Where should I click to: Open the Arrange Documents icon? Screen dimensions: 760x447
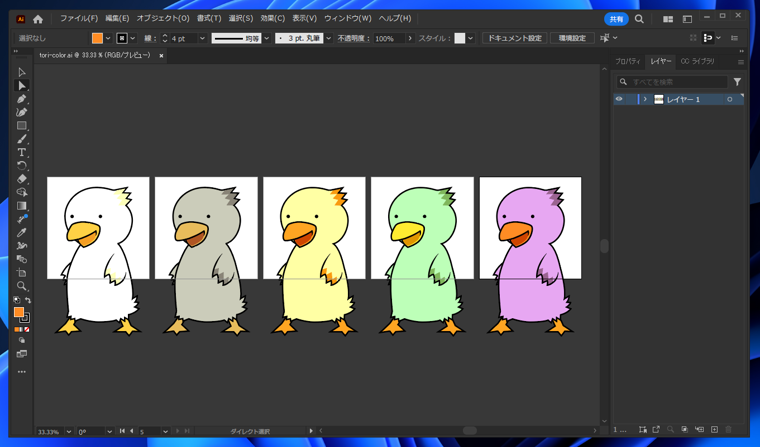pos(668,19)
